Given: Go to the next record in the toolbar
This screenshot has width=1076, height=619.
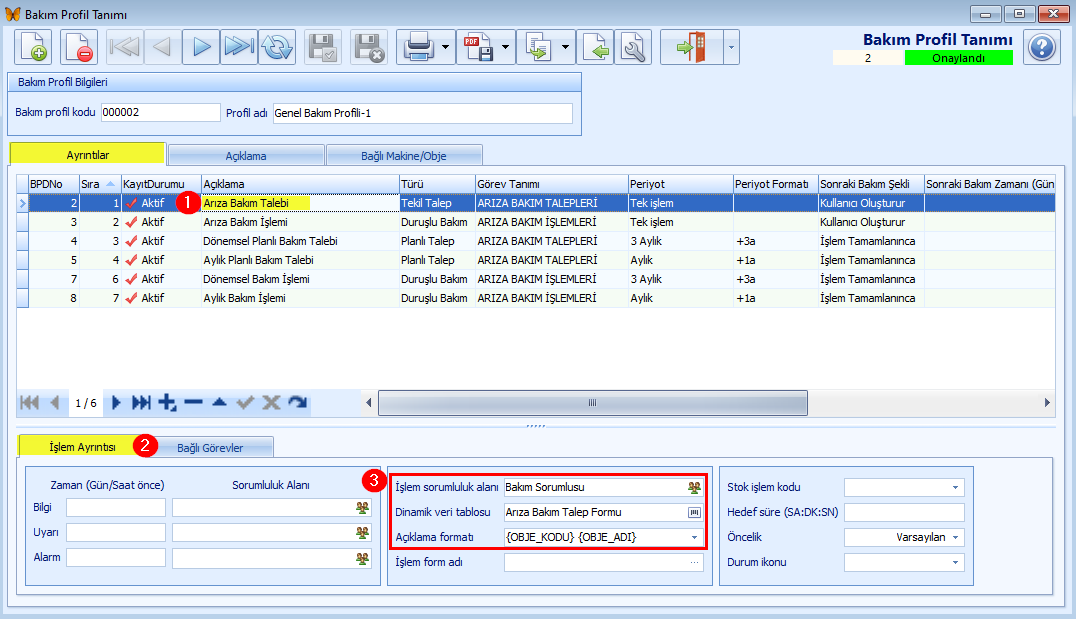Looking at the screenshot, I should [x=201, y=47].
